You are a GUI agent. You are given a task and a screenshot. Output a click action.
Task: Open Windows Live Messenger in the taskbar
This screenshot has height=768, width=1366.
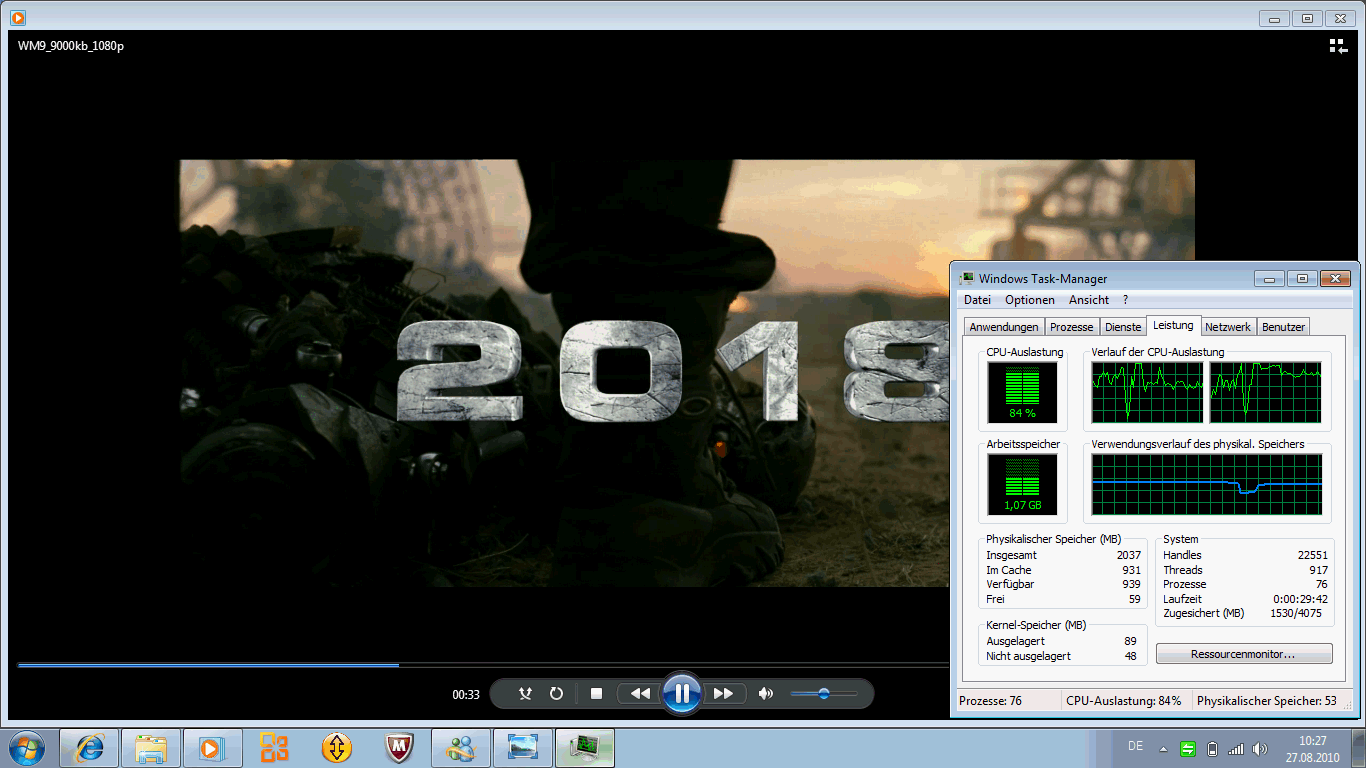461,747
